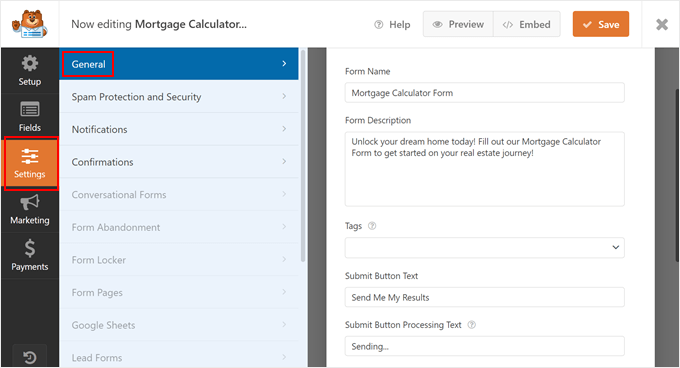
Task: Open the Setup gear icon
Action: (x=29, y=64)
